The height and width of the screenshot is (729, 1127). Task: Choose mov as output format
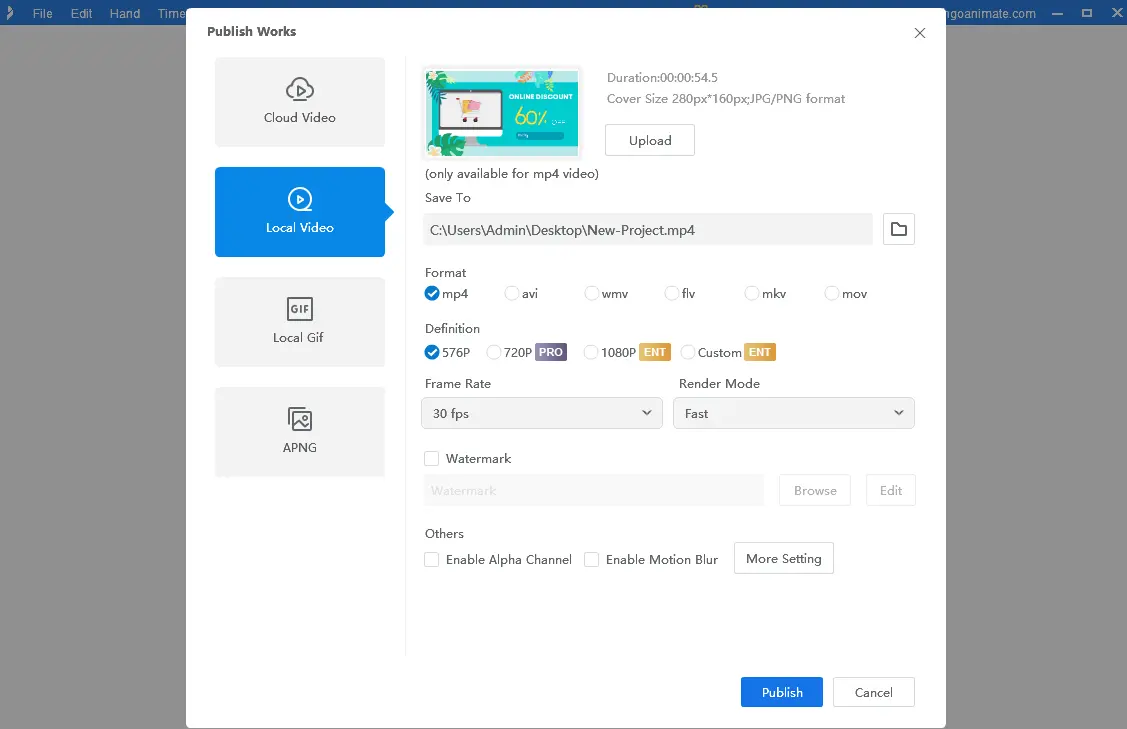point(832,294)
